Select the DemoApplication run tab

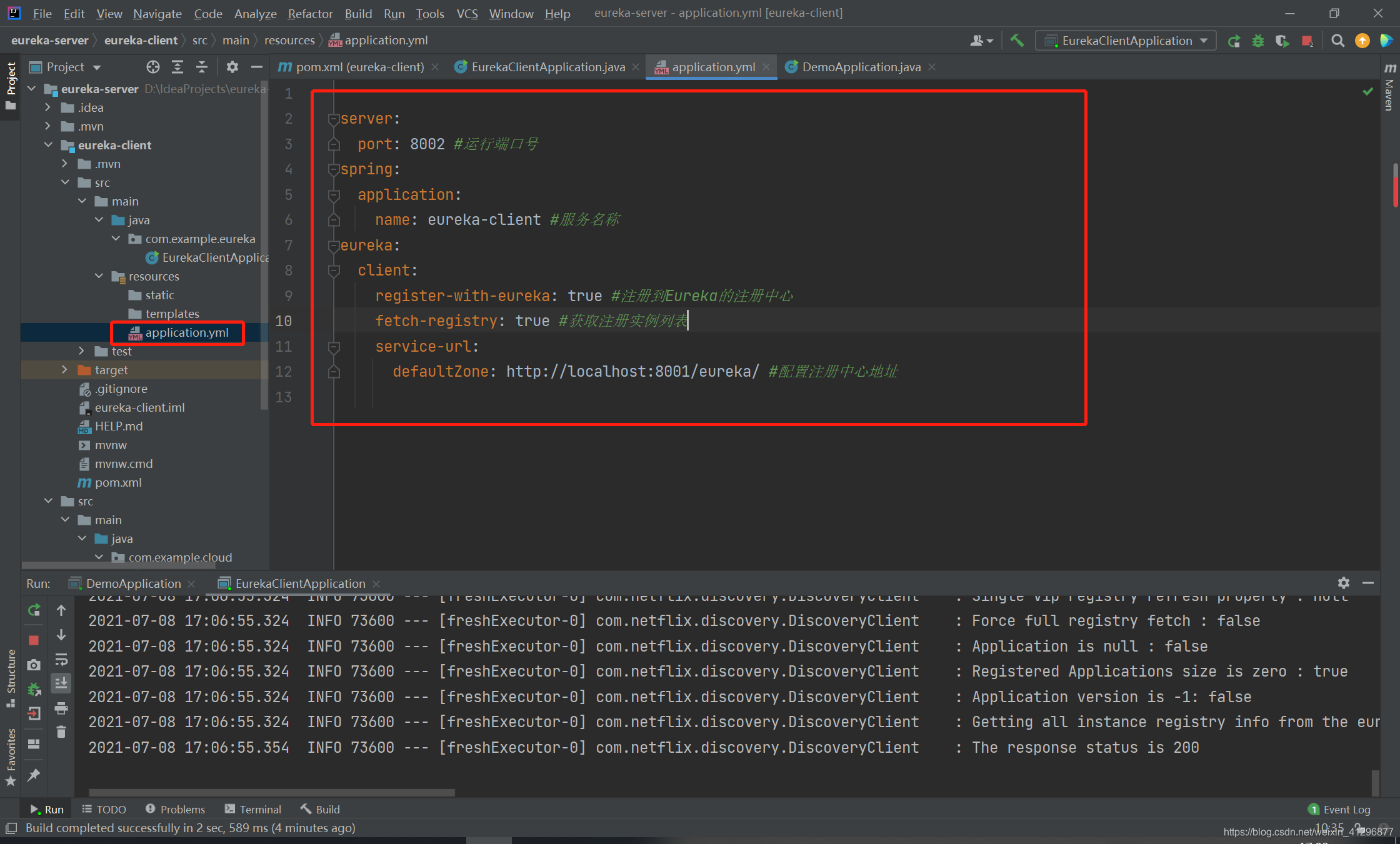pyautogui.click(x=133, y=583)
